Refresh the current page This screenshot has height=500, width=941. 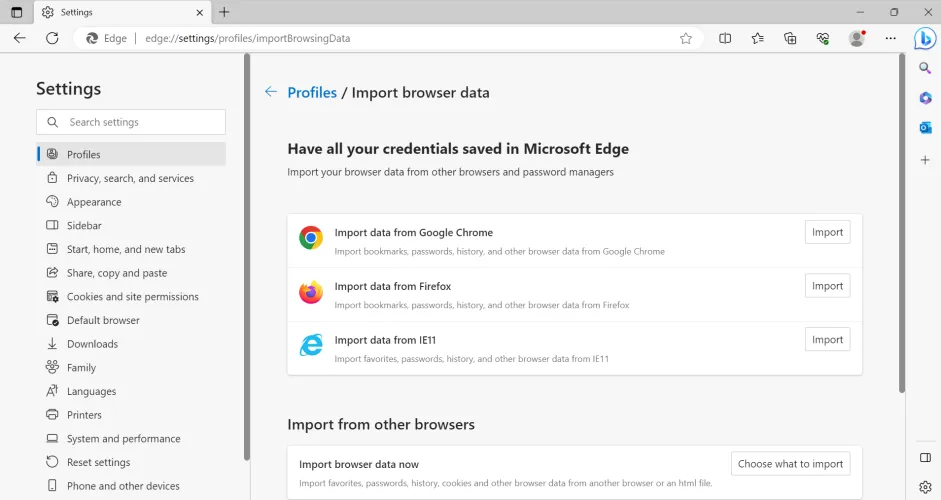pyautogui.click(x=52, y=38)
